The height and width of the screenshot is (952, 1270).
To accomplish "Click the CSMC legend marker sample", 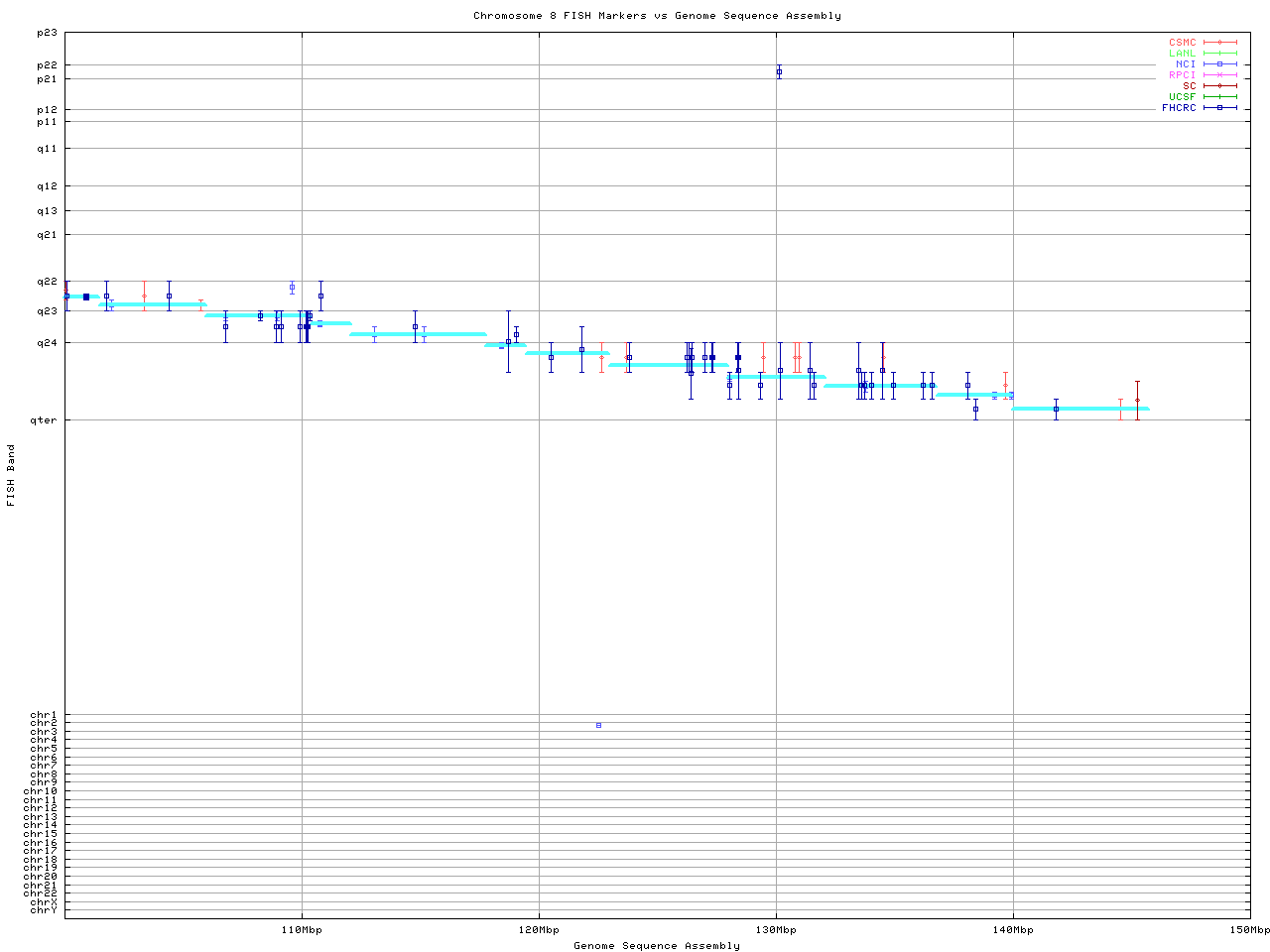I will (1219, 43).
